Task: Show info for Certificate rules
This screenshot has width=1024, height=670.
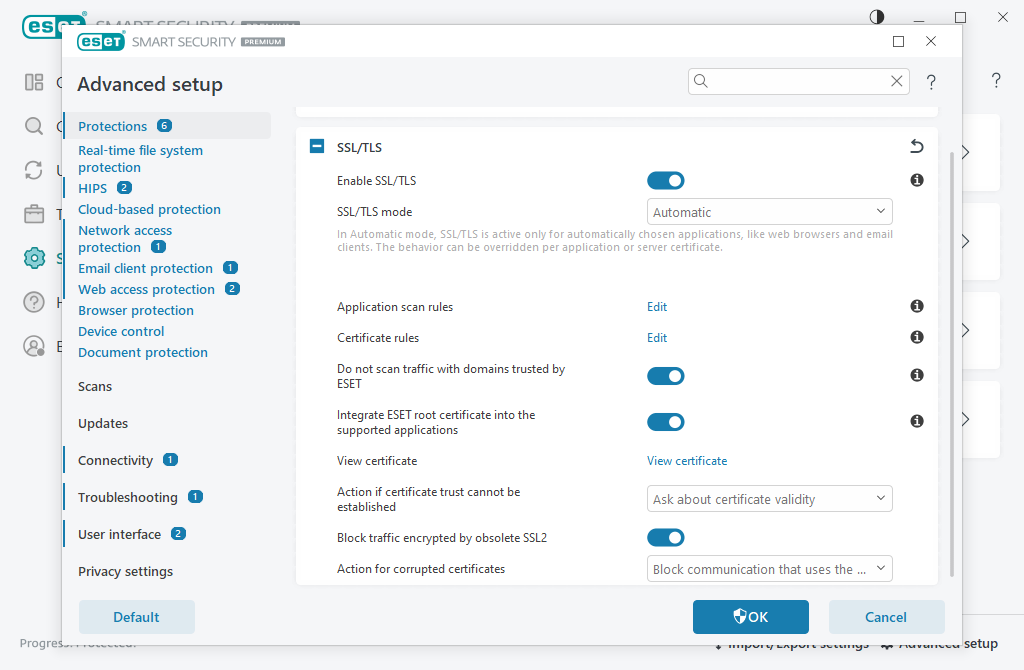Action: pos(917,337)
